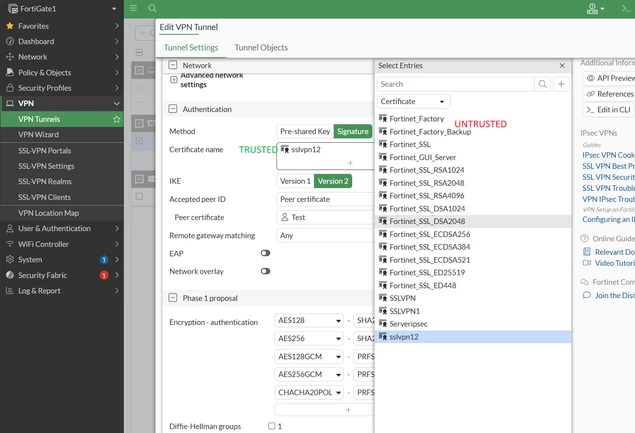
Task: Click the plus icon to create new entry
Action: [561, 84]
